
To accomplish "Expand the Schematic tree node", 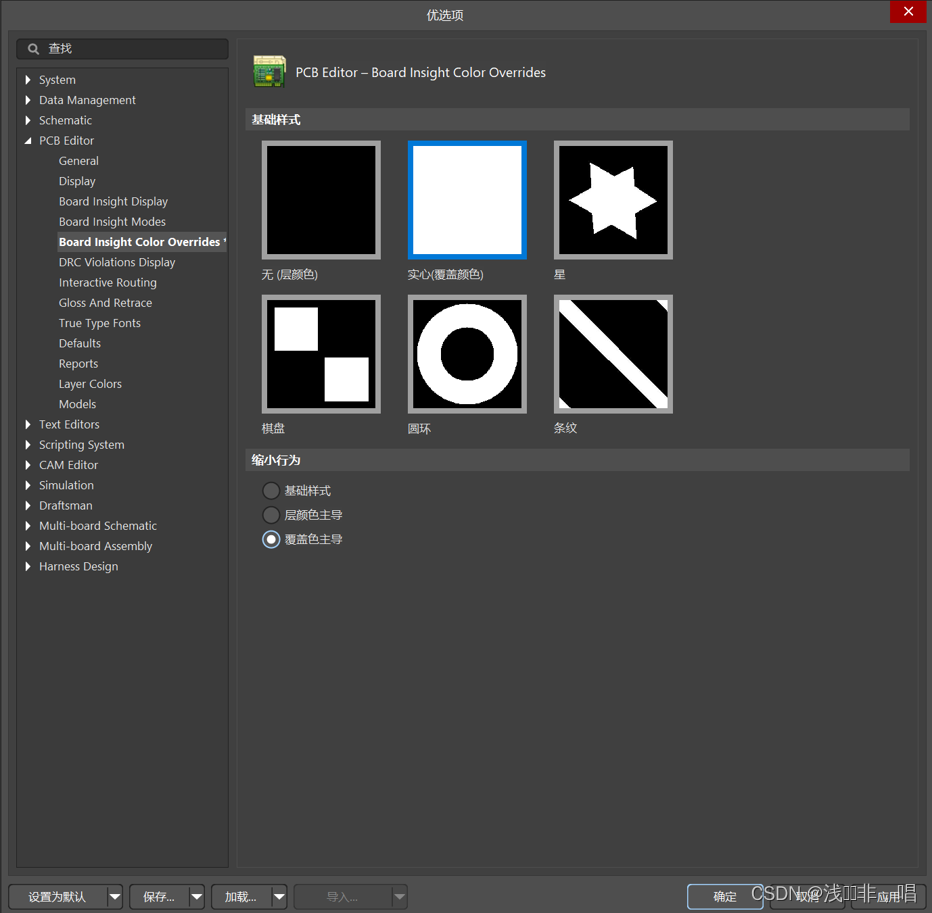I will tap(28, 120).
